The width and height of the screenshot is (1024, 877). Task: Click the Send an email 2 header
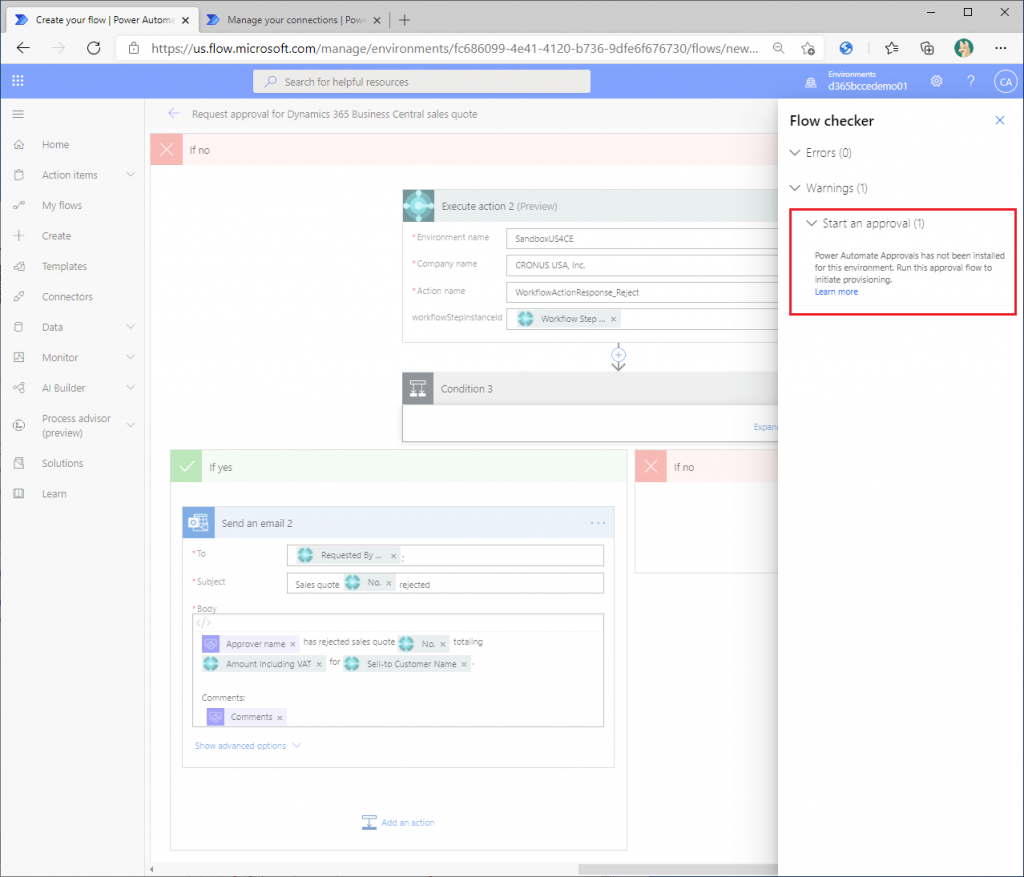398,523
